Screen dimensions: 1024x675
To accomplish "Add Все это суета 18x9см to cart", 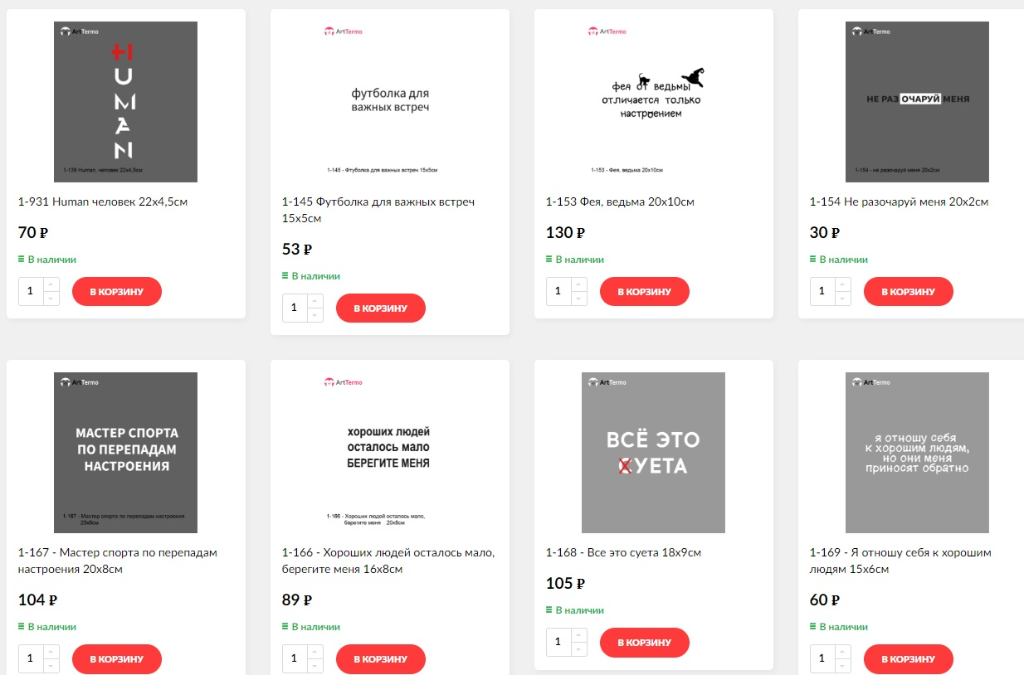I will pyautogui.click(x=645, y=642).
